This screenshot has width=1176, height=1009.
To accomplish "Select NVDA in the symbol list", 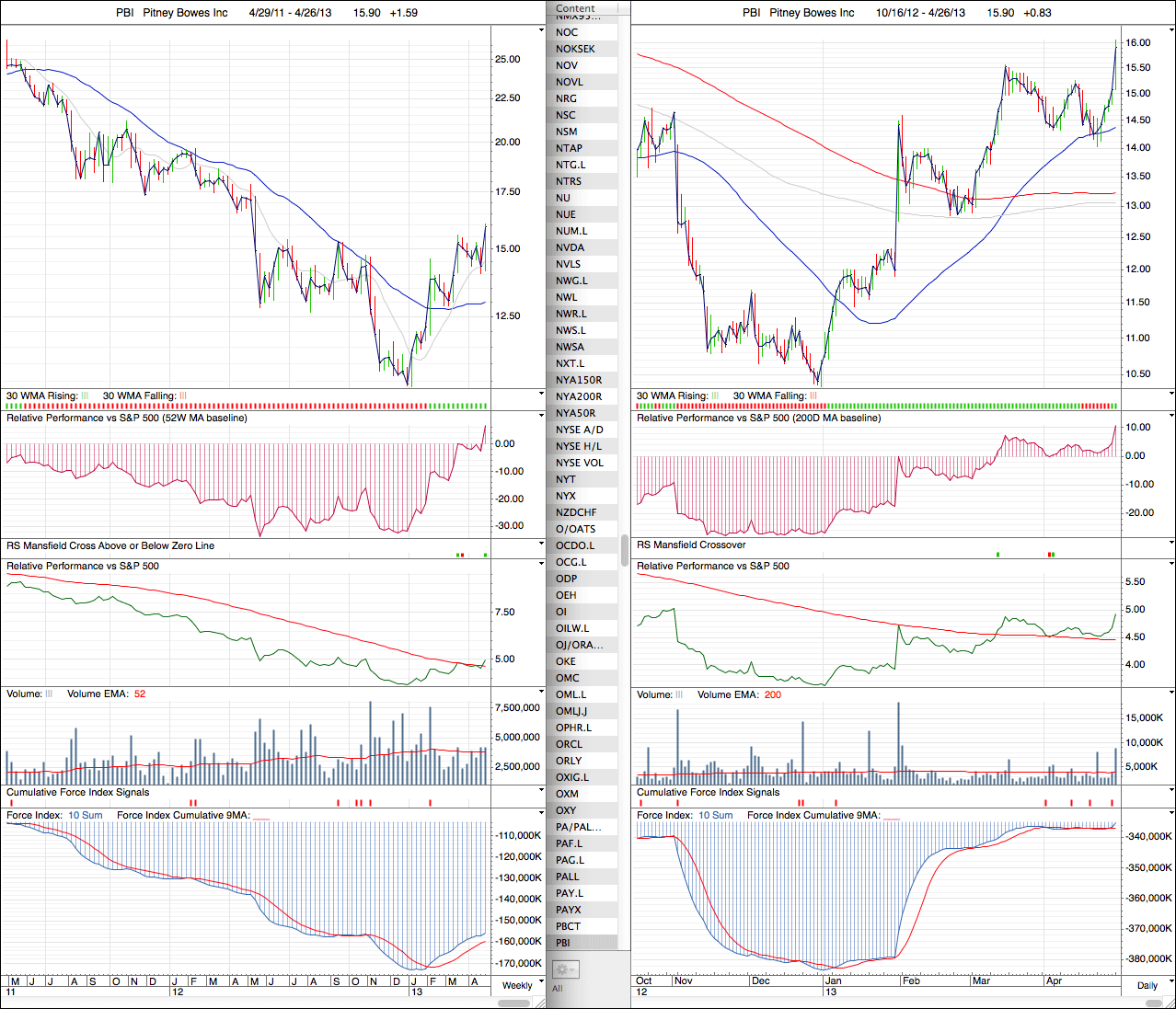I will point(570,247).
